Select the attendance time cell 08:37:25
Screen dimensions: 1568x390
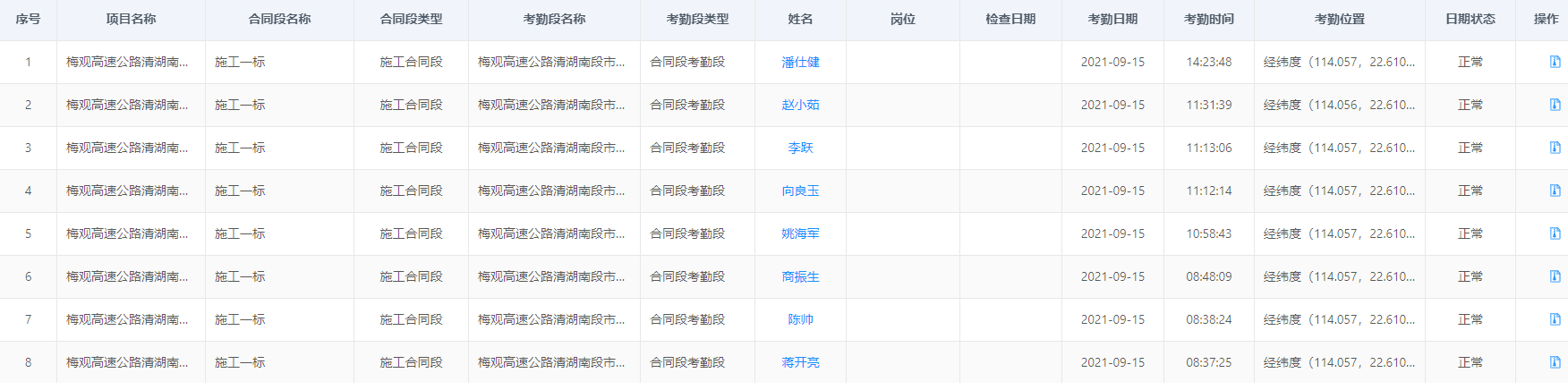(1208, 362)
